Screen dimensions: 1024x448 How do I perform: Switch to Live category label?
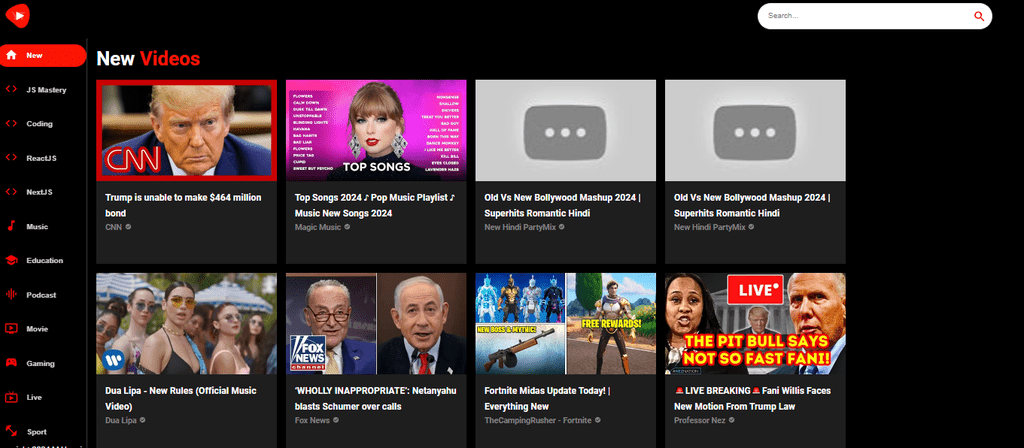pos(34,397)
